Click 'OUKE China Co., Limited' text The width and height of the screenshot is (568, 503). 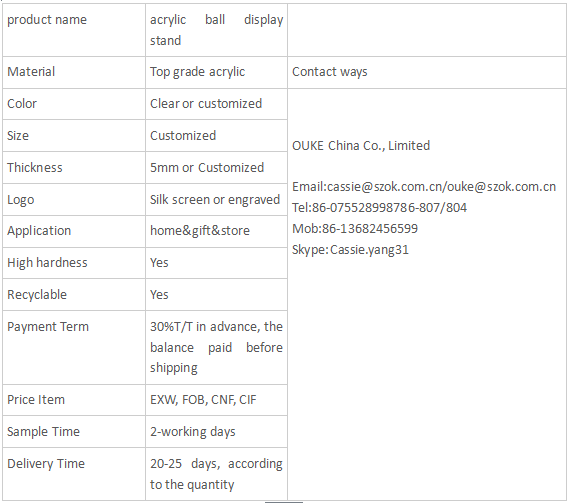point(361,146)
